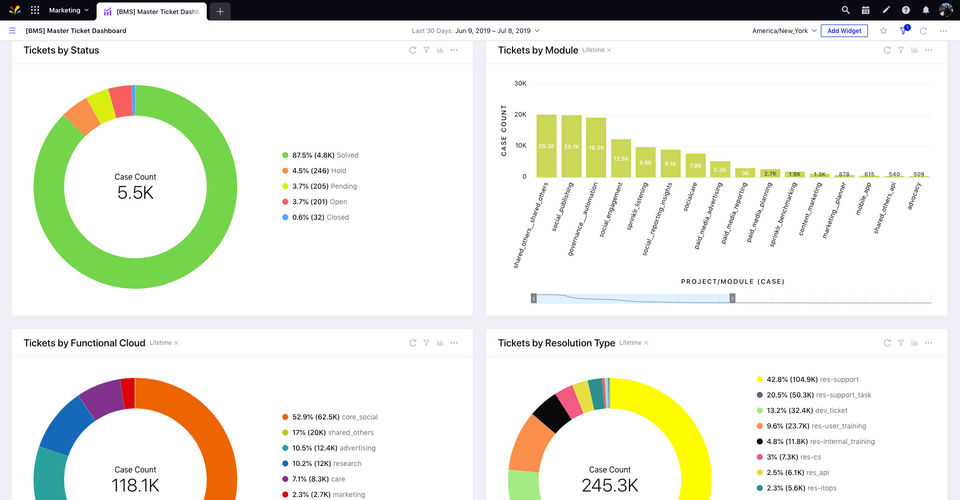The height and width of the screenshot is (500, 960).
Task: Click left handle of module range slider
Action: [x=534, y=298]
